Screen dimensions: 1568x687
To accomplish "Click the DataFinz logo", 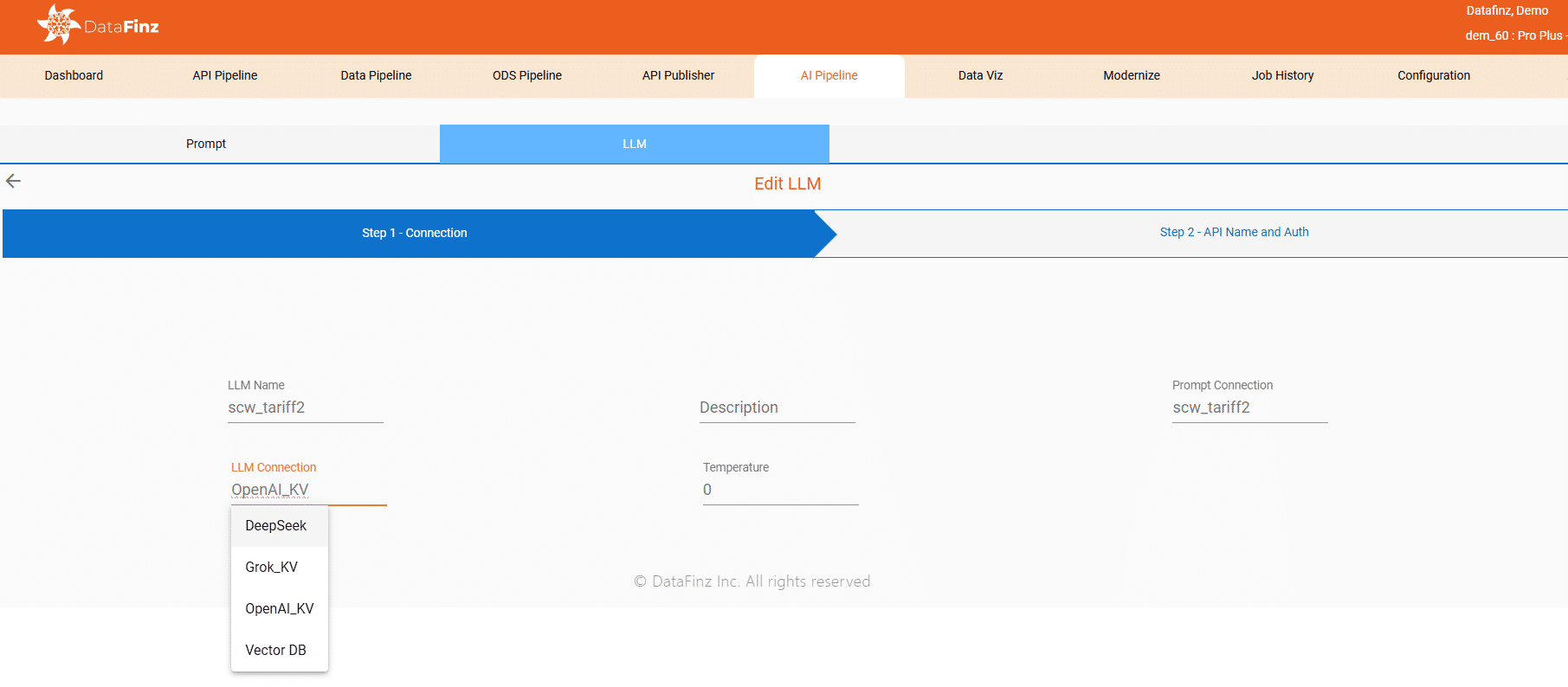I will pos(99,25).
